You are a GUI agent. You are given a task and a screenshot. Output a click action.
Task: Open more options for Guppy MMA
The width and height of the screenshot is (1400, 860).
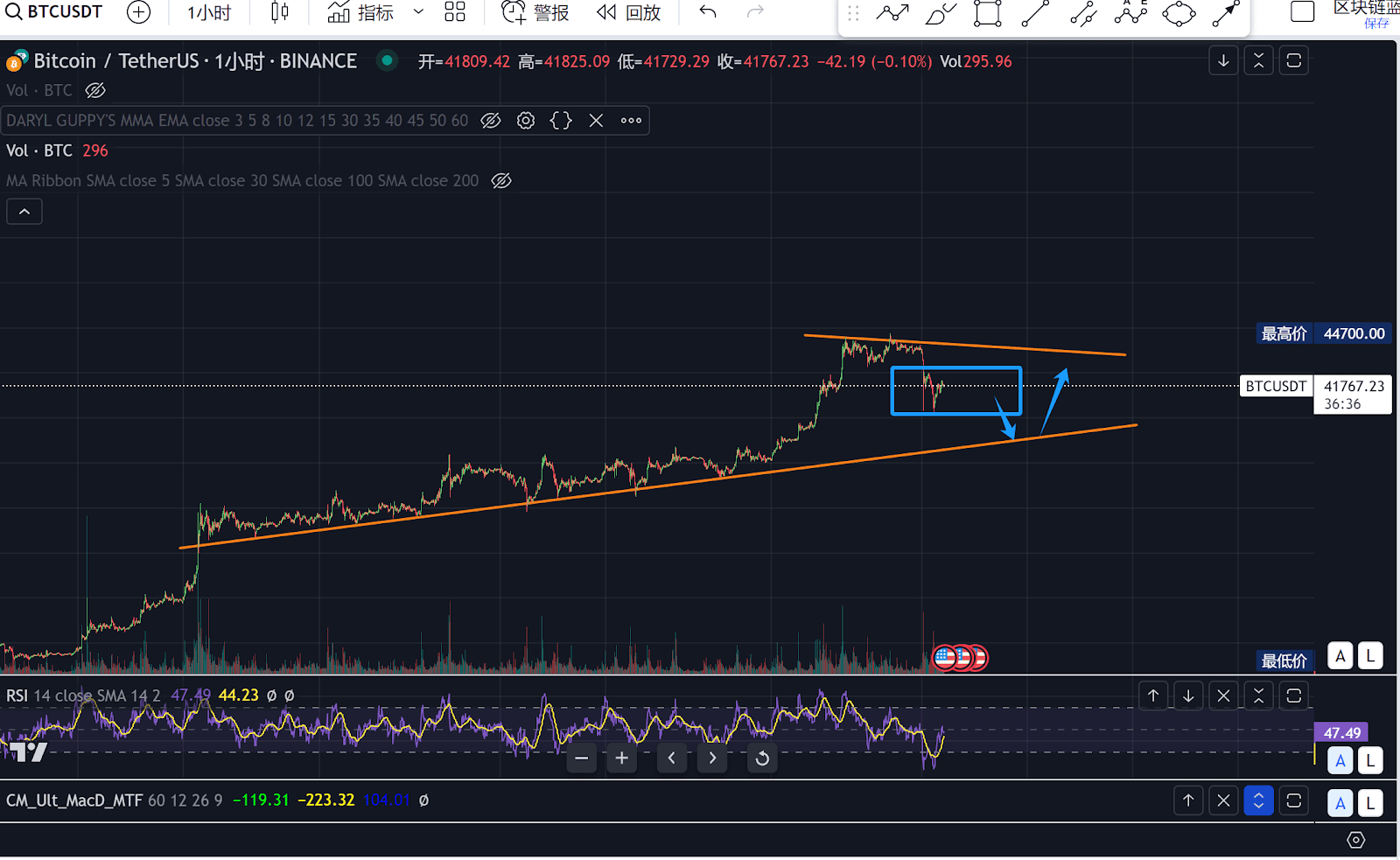point(631,121)
